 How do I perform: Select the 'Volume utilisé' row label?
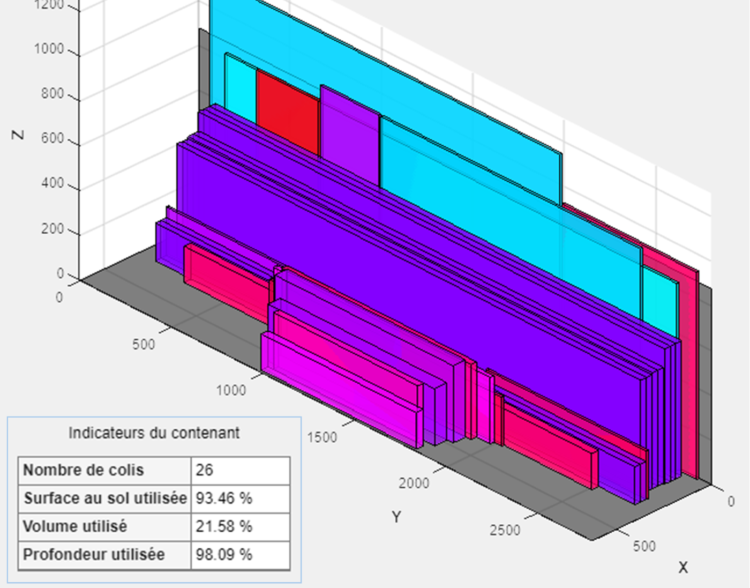(104, 526)
